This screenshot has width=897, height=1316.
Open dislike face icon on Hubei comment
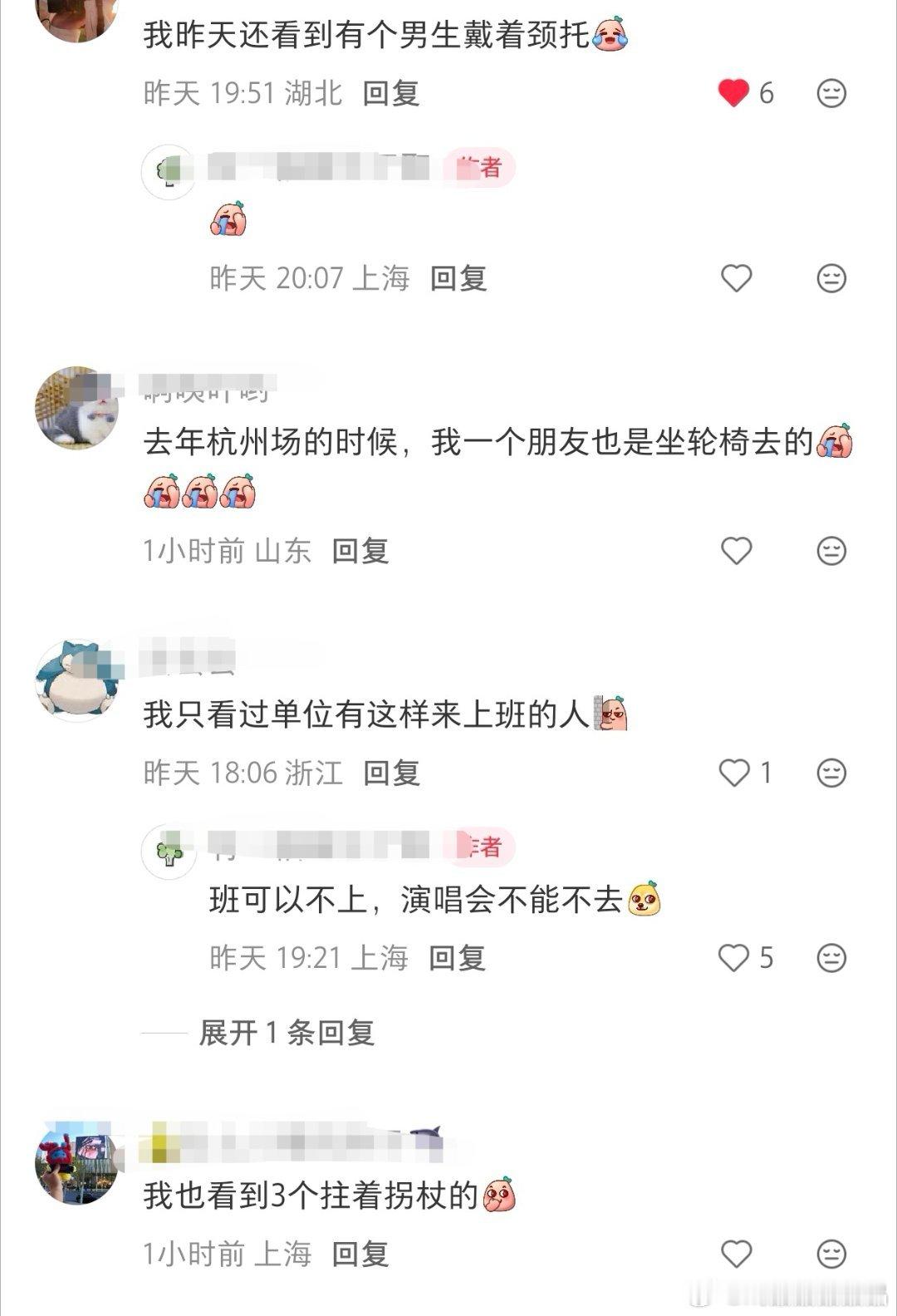pyautogui.click(x=831, y=93)
